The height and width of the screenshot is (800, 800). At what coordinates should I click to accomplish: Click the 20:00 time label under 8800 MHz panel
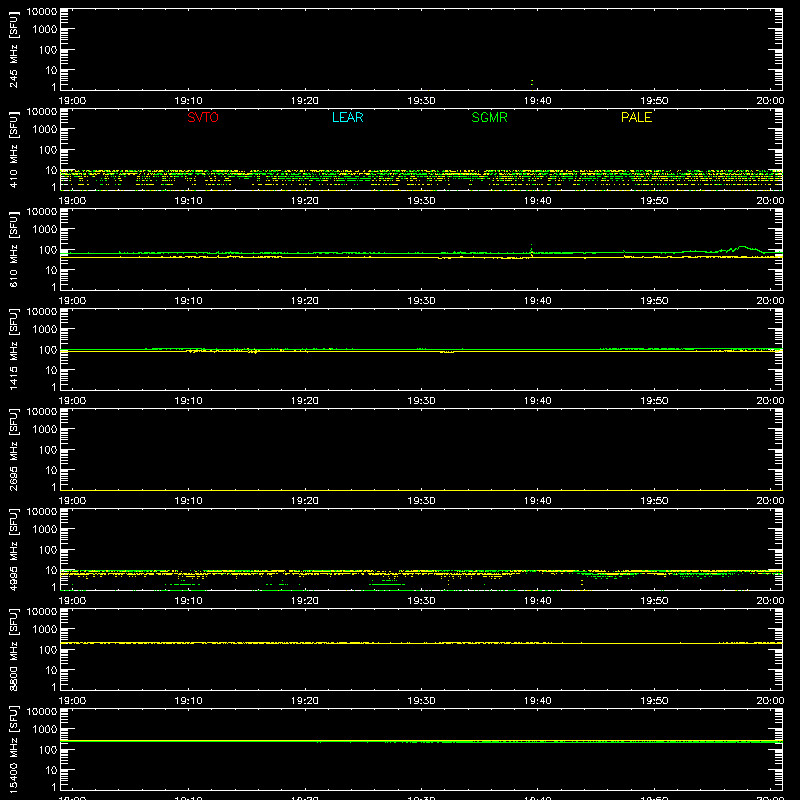pos(770,701)
